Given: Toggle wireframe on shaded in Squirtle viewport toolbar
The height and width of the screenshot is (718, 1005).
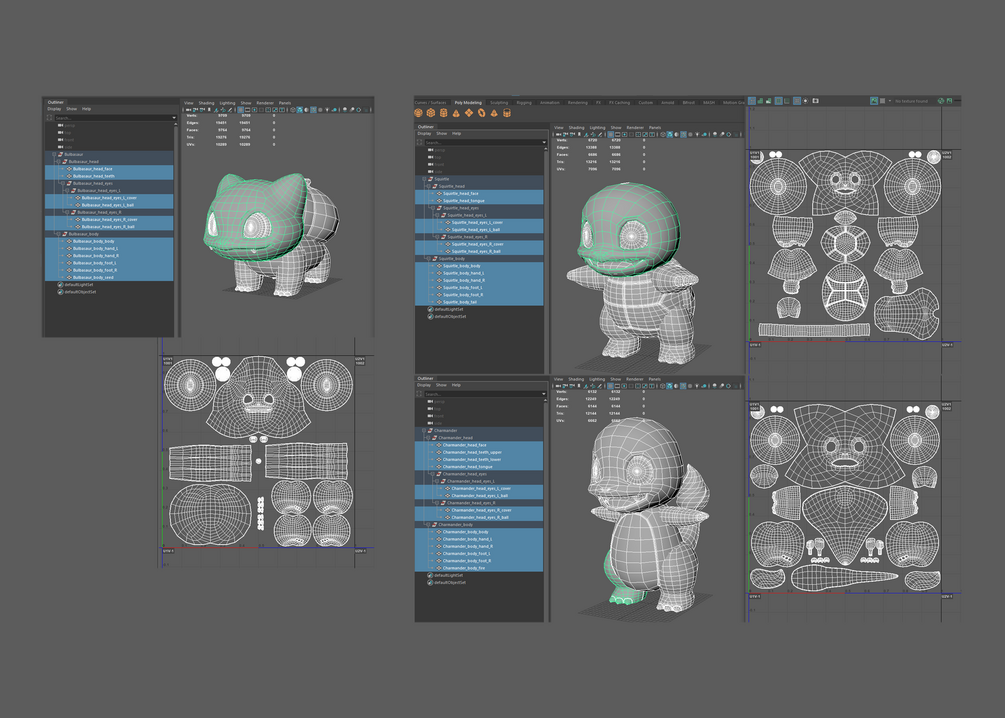Looking at the screenshot, I should coord(683,135).
